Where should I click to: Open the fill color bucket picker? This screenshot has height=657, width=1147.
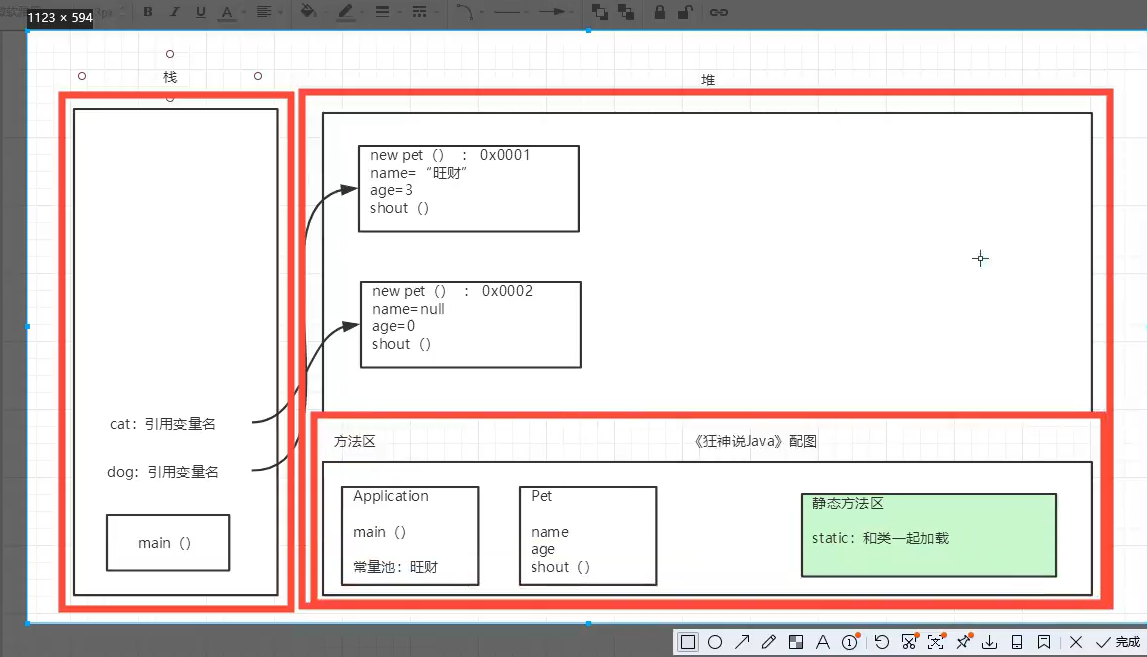coord(310,12)
